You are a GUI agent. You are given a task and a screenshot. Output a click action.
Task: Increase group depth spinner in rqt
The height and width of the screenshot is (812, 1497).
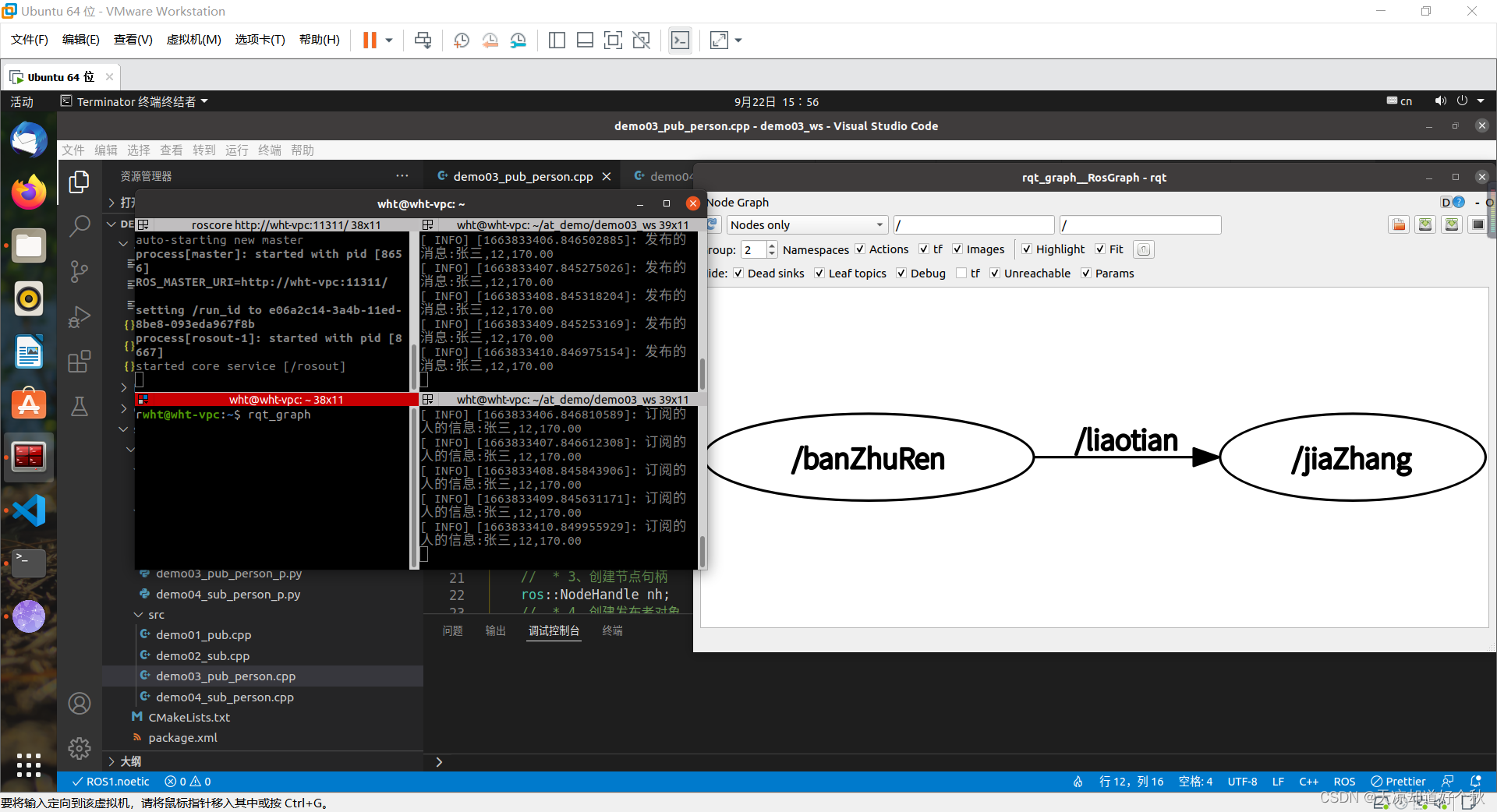point(772,245)
